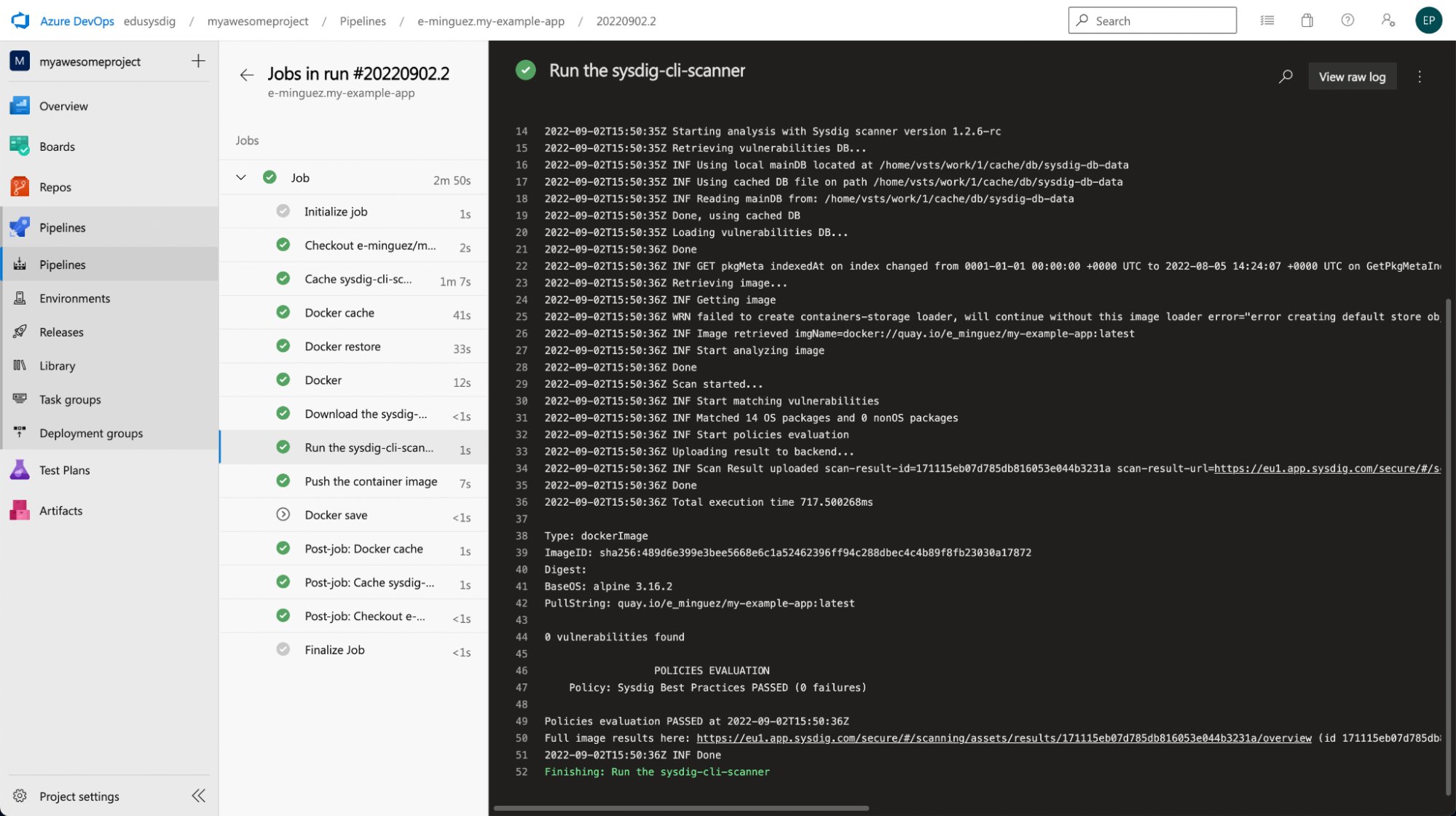Screen dimensions: 1456x816
Task: Click the Marketplace shopping bag icon
Action: pyautogui.click(x=1307, y=20)
